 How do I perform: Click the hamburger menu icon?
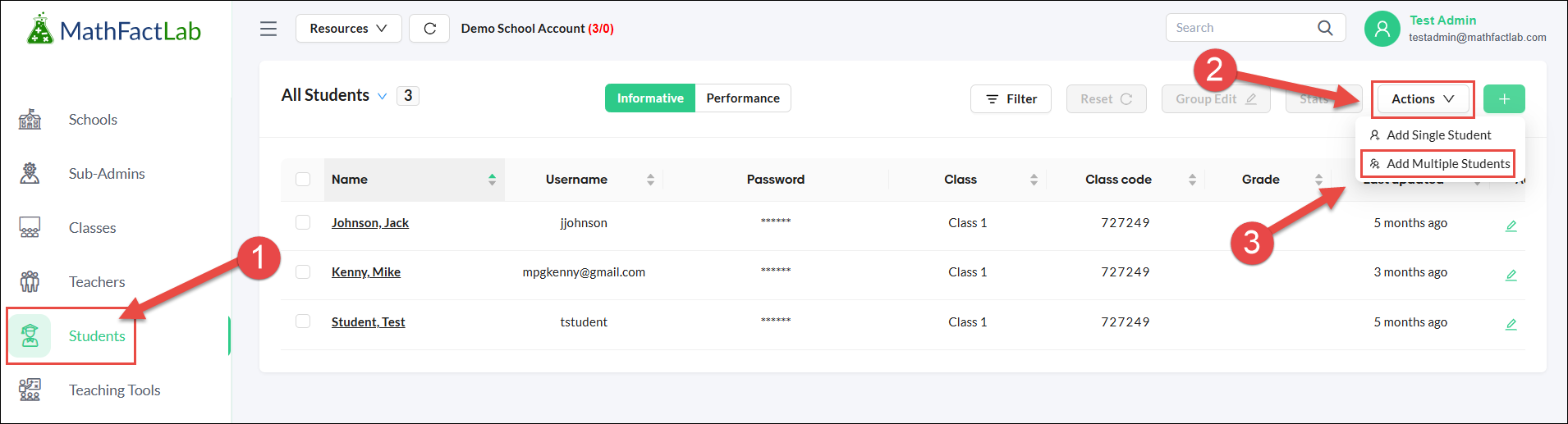tap(268, 29)
